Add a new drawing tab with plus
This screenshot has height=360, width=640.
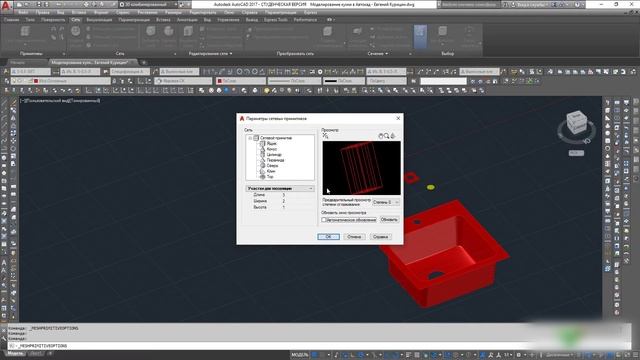143,62
